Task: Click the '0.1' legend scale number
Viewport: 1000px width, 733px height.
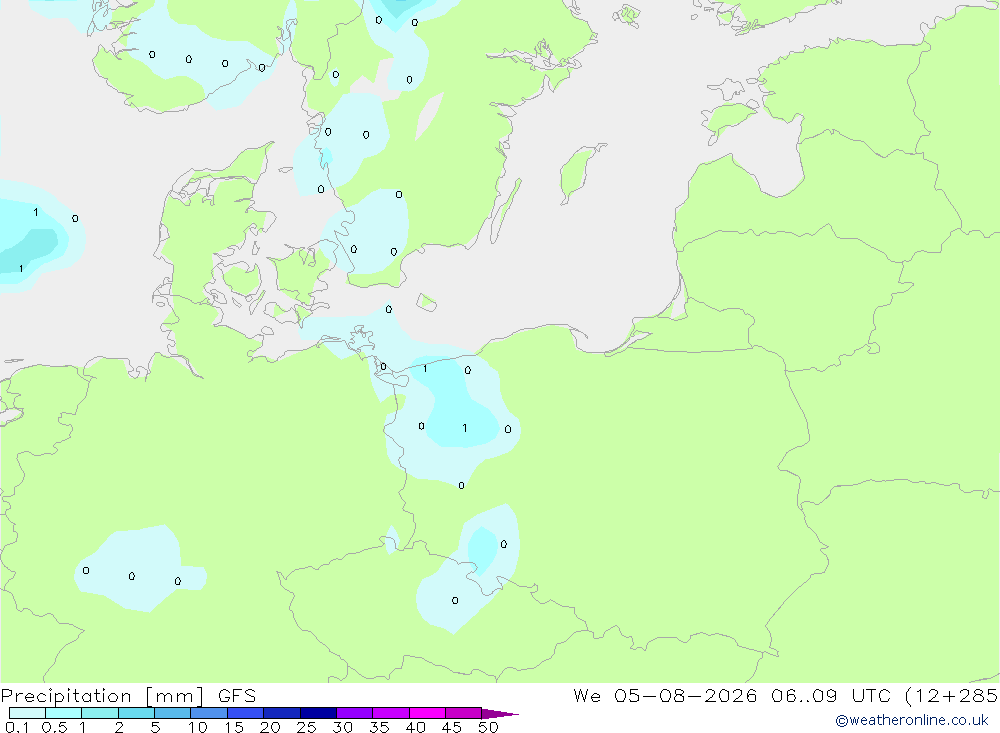Action: tap(17, 727)
